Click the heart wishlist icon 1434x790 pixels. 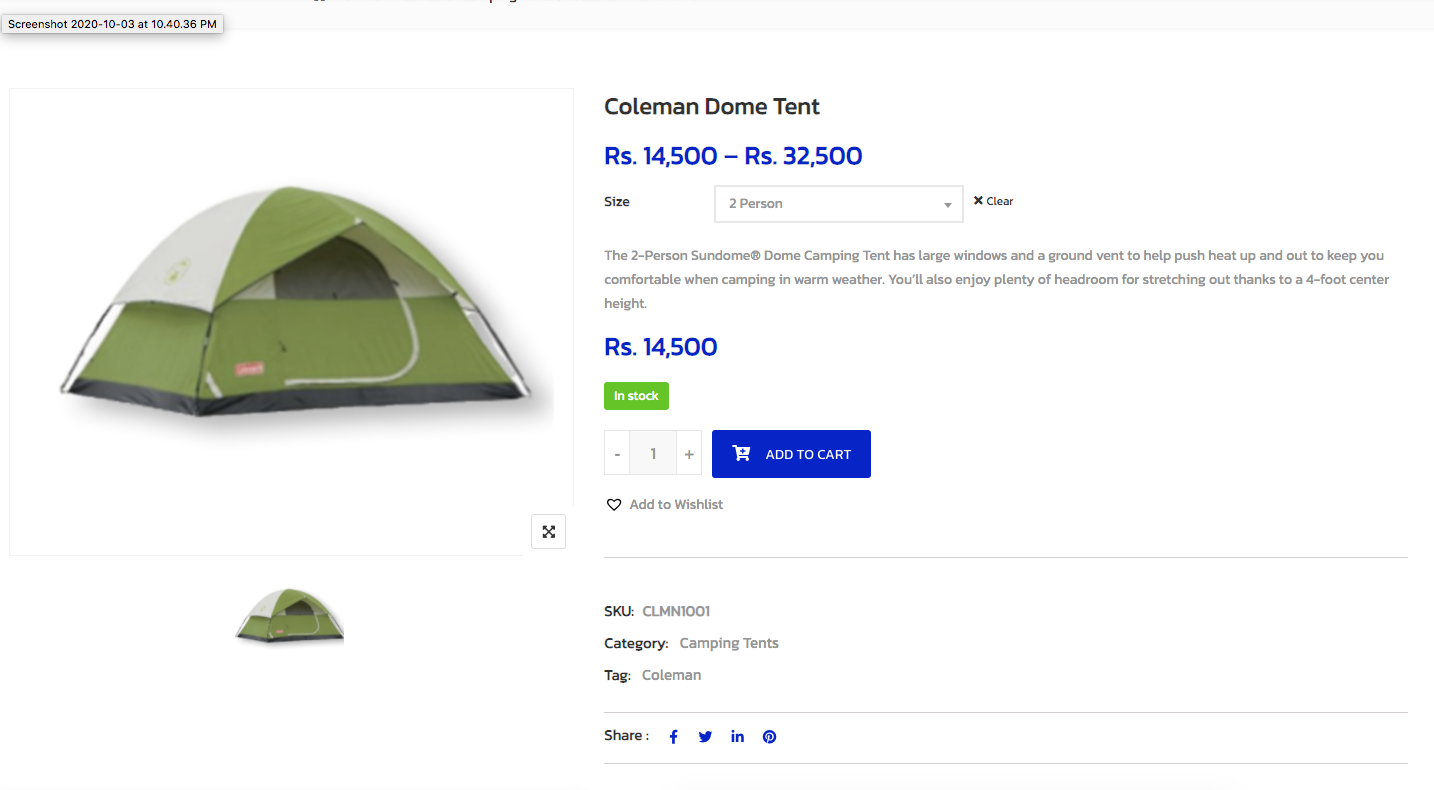point(614,505)
